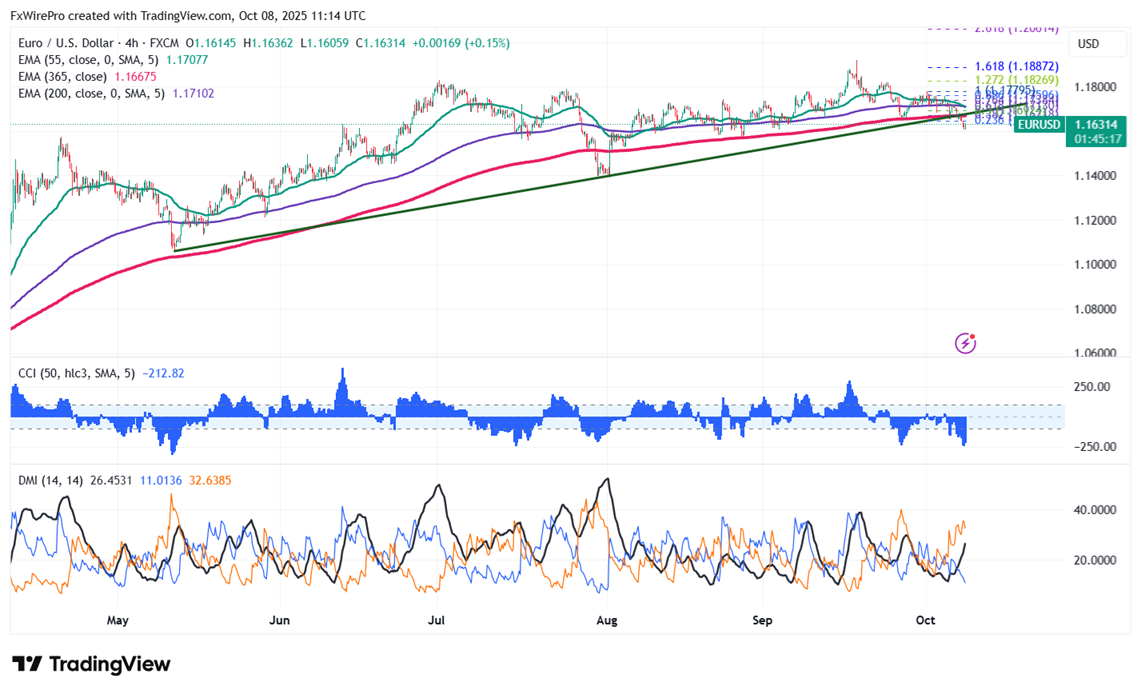Click the CCI (50, hlc3, SMA, 5) legend

point(76,373)
